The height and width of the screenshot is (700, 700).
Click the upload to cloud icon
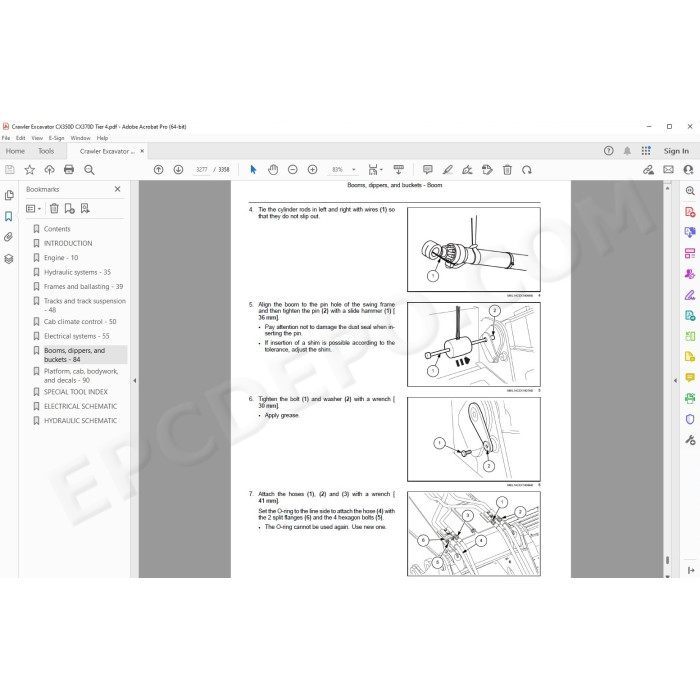point(49,170)
